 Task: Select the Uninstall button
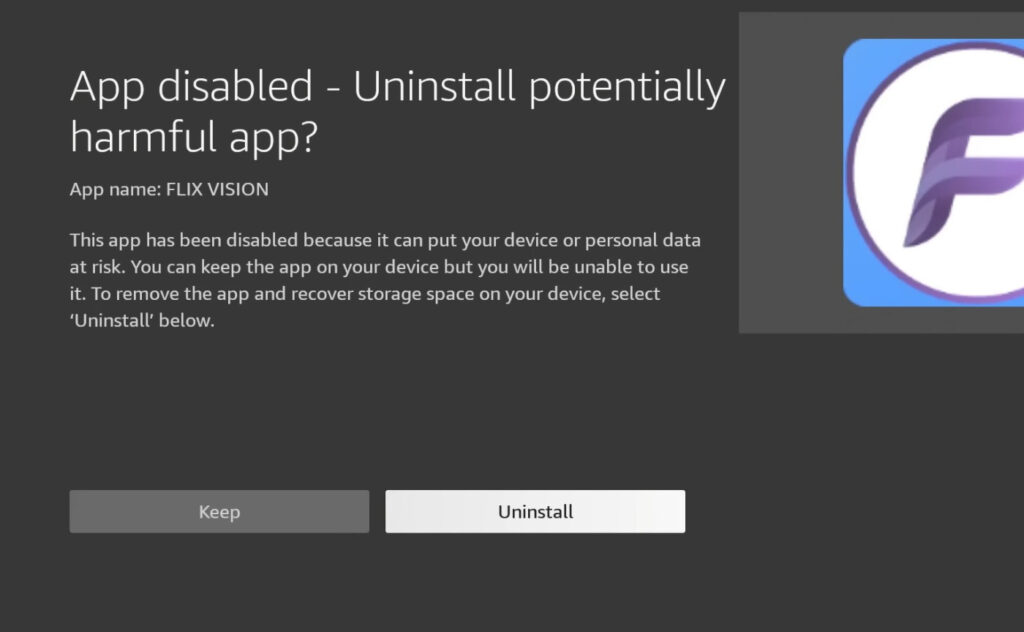tap(535, 511)
